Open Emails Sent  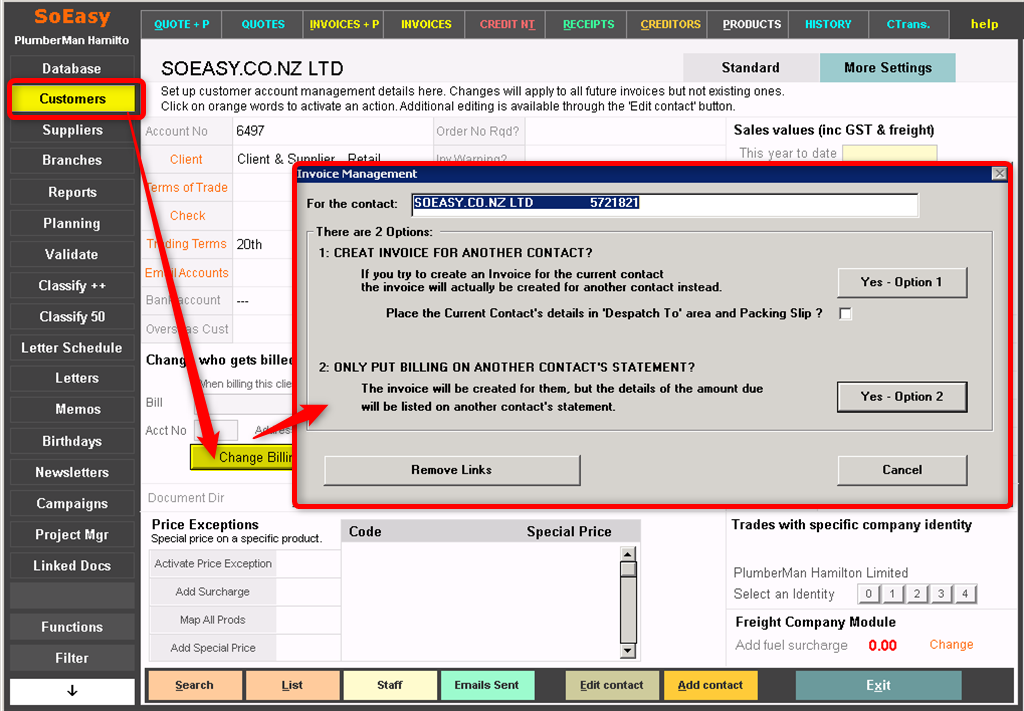click(x=487, y=686)
